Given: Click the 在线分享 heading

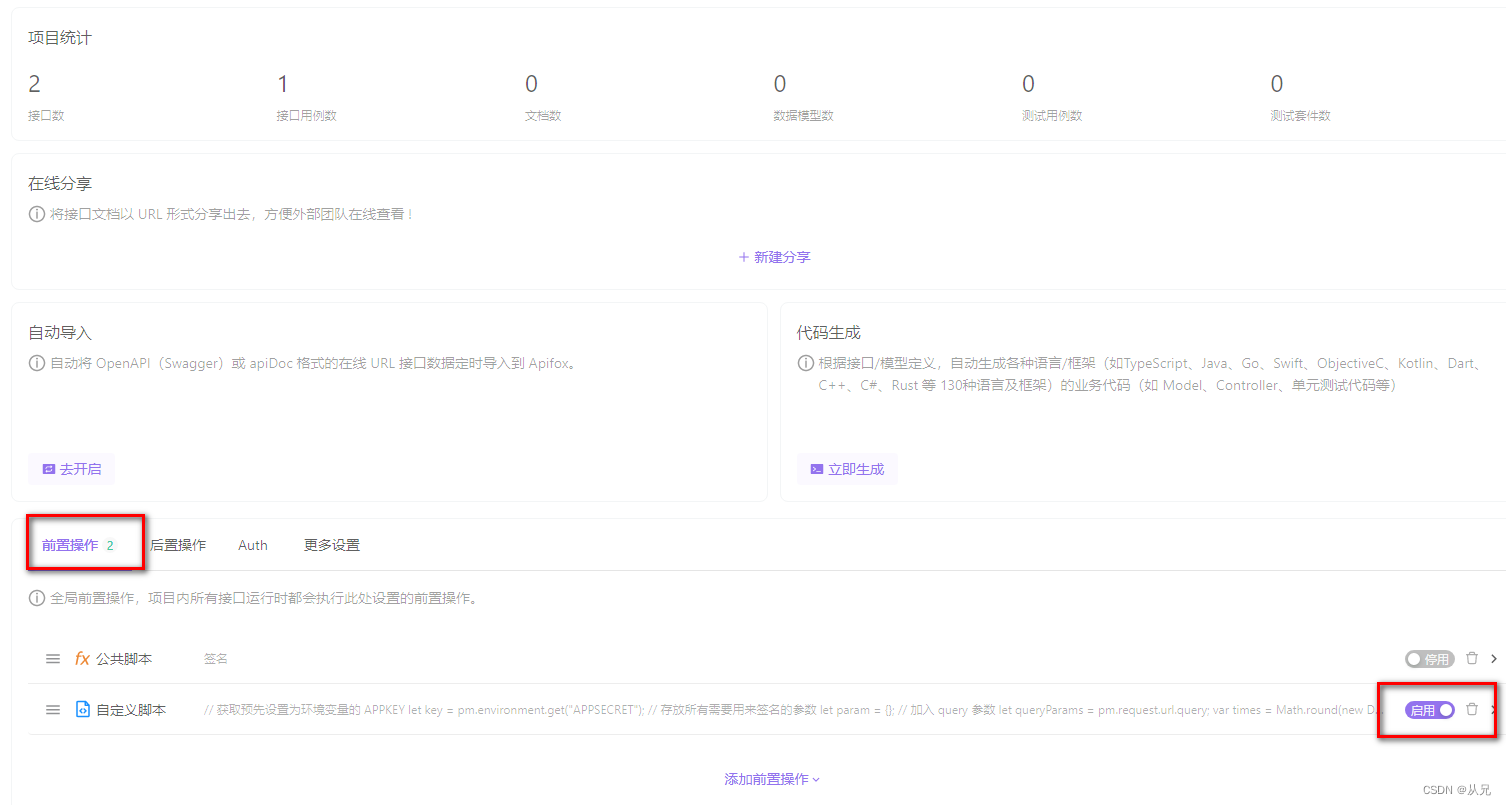Looking at the screenshot, I should pyautogui.click(x=60, y=184).
